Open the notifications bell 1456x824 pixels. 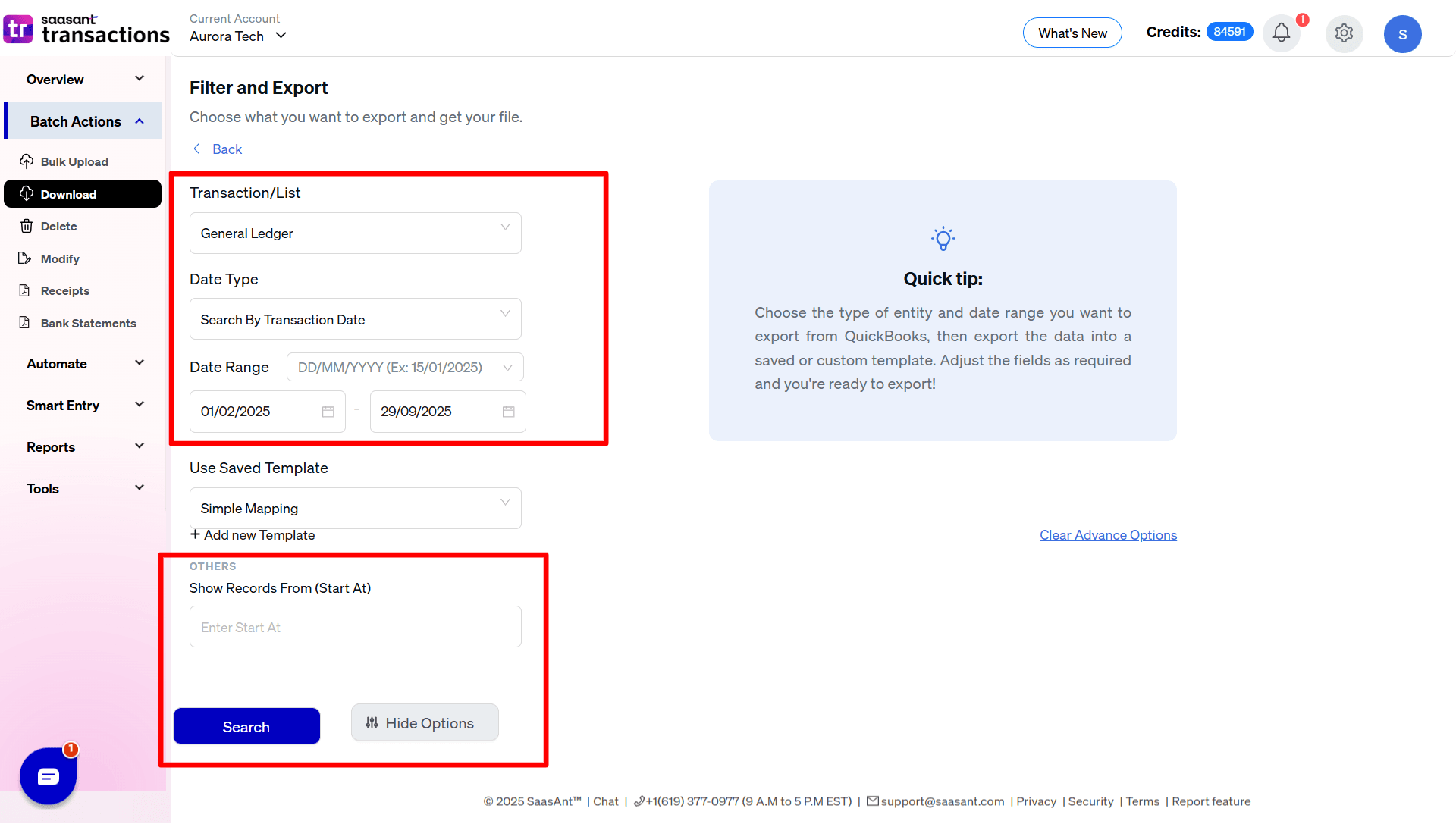1282,33
